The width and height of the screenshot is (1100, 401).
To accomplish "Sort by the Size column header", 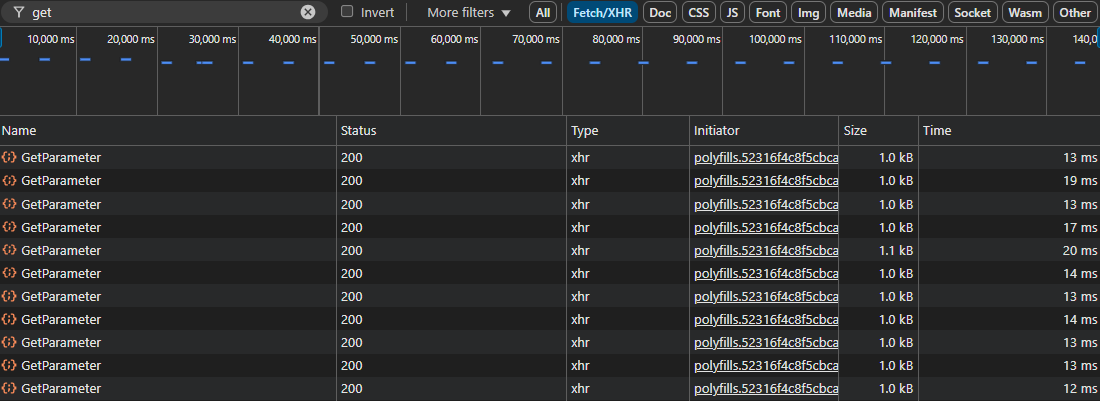I will pos(855,131).
